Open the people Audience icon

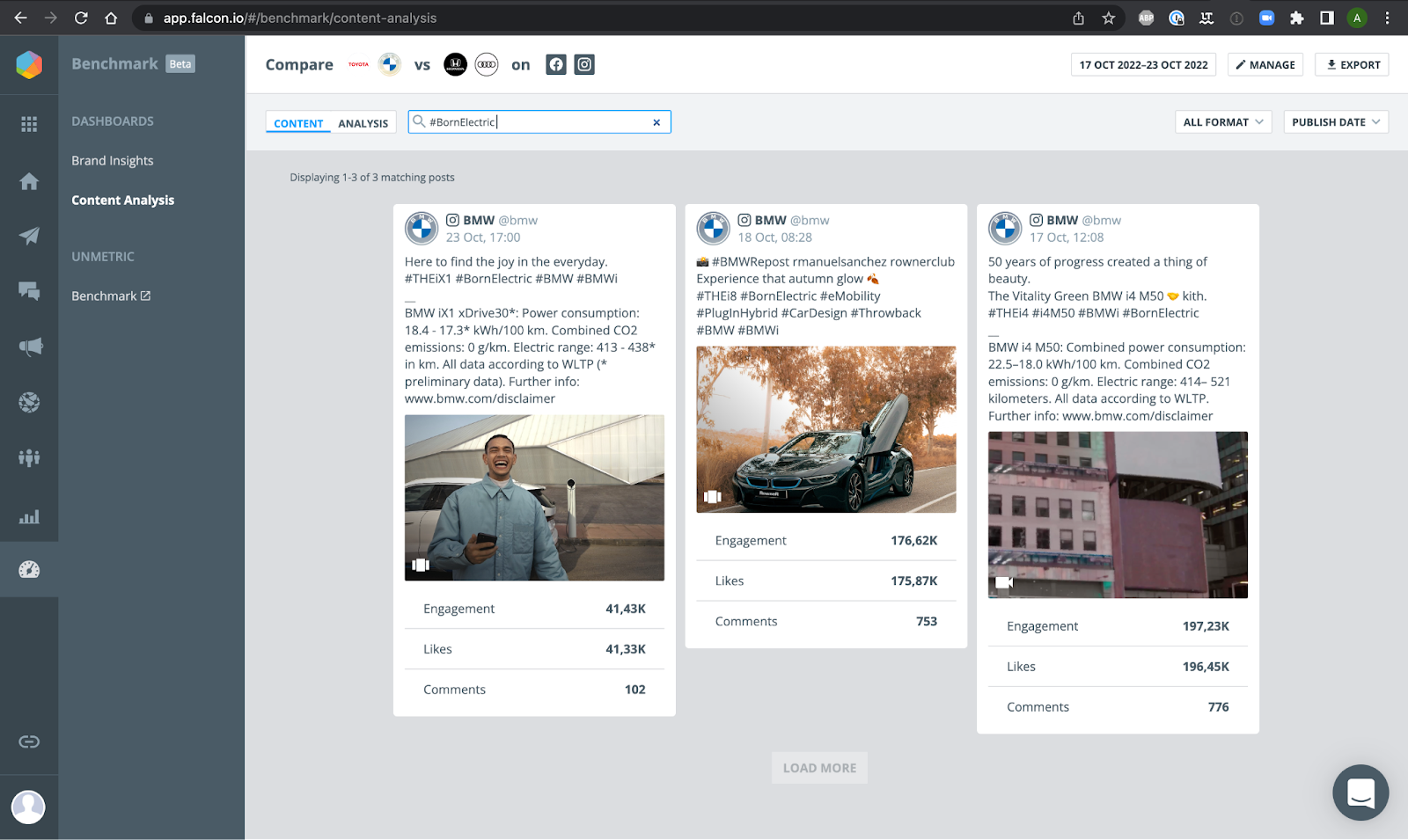pos(29,457)
